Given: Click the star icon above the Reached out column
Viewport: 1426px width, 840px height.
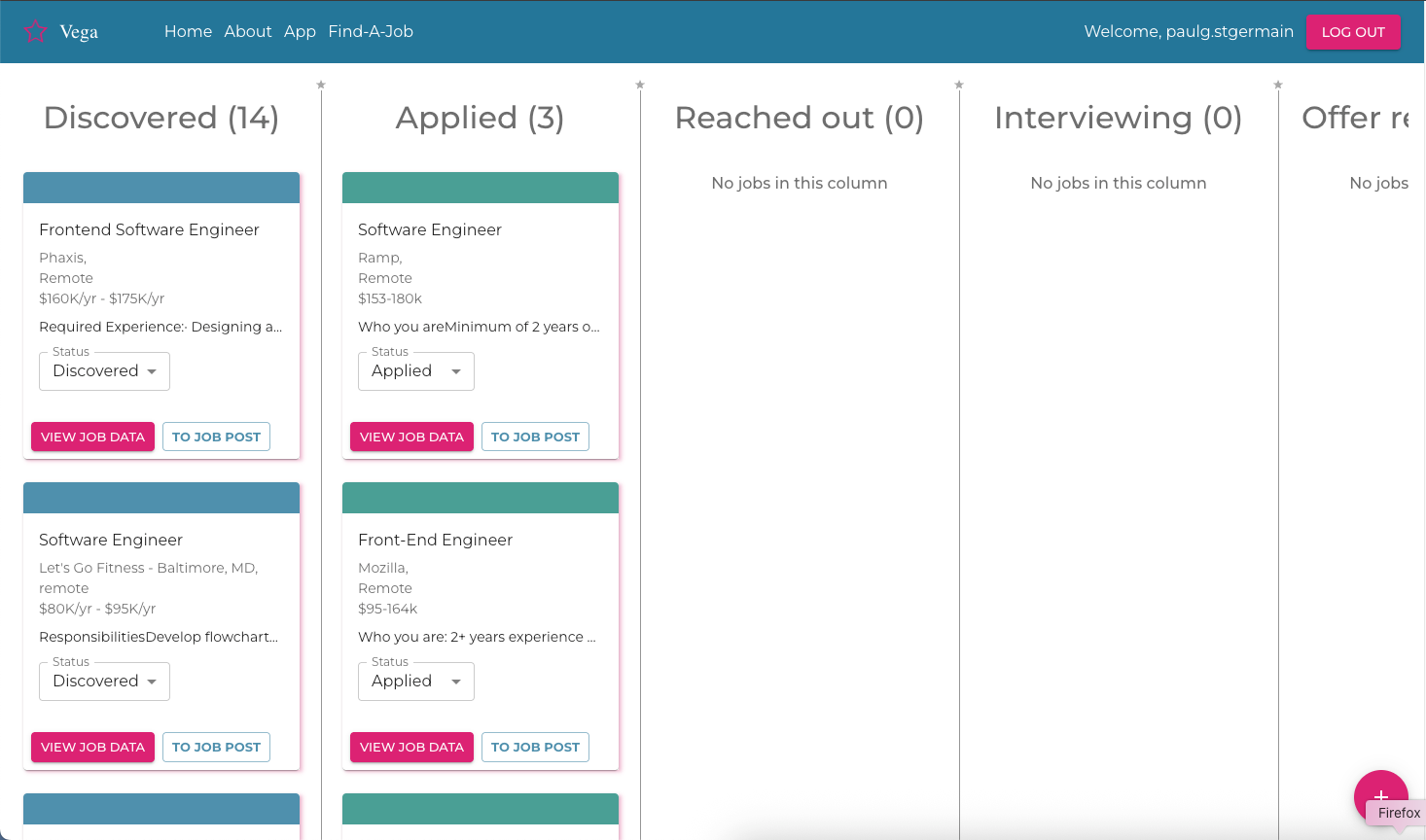Looking at the screenshot, I should pos(959,85).
